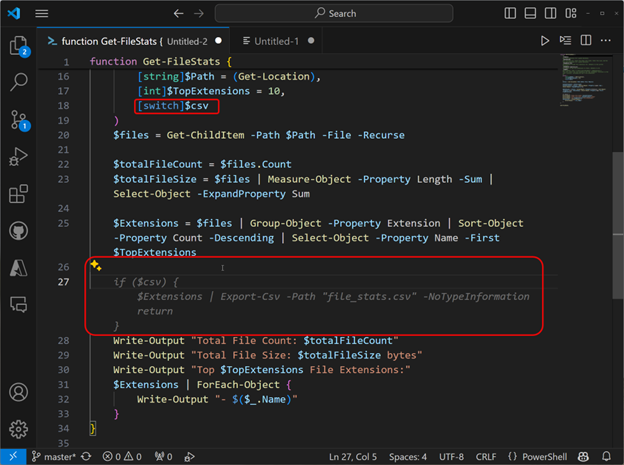Click the [int]$TopExtensions = 10 line
This screenshot has height=465, width=624.
pos(211,91)
